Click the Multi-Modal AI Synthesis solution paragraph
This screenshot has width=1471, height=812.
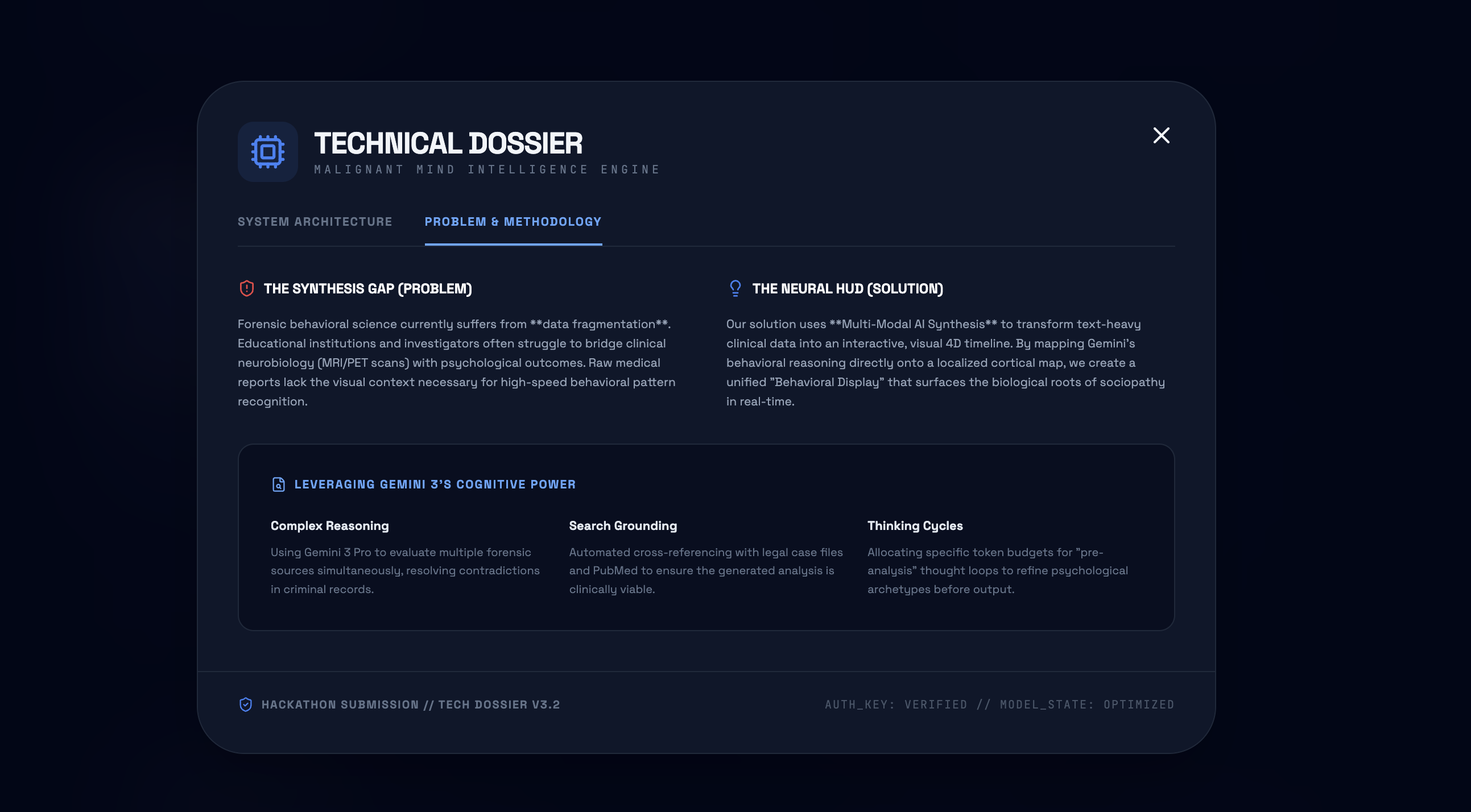tap(945, 363)
